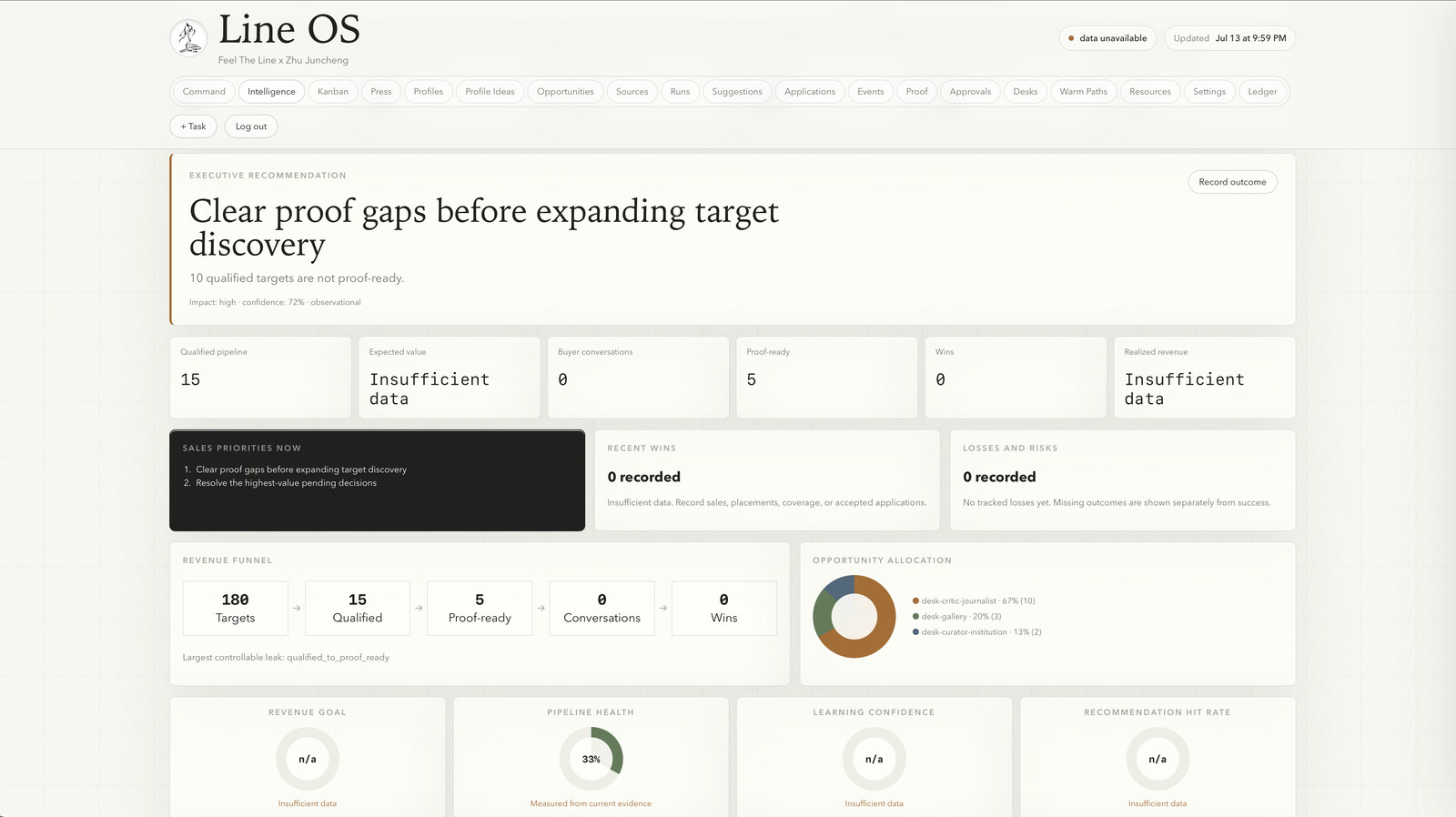The image size is (1456, 817).
Task: Click the 5 Proof-ready funnel box
Action: (480, 608)
